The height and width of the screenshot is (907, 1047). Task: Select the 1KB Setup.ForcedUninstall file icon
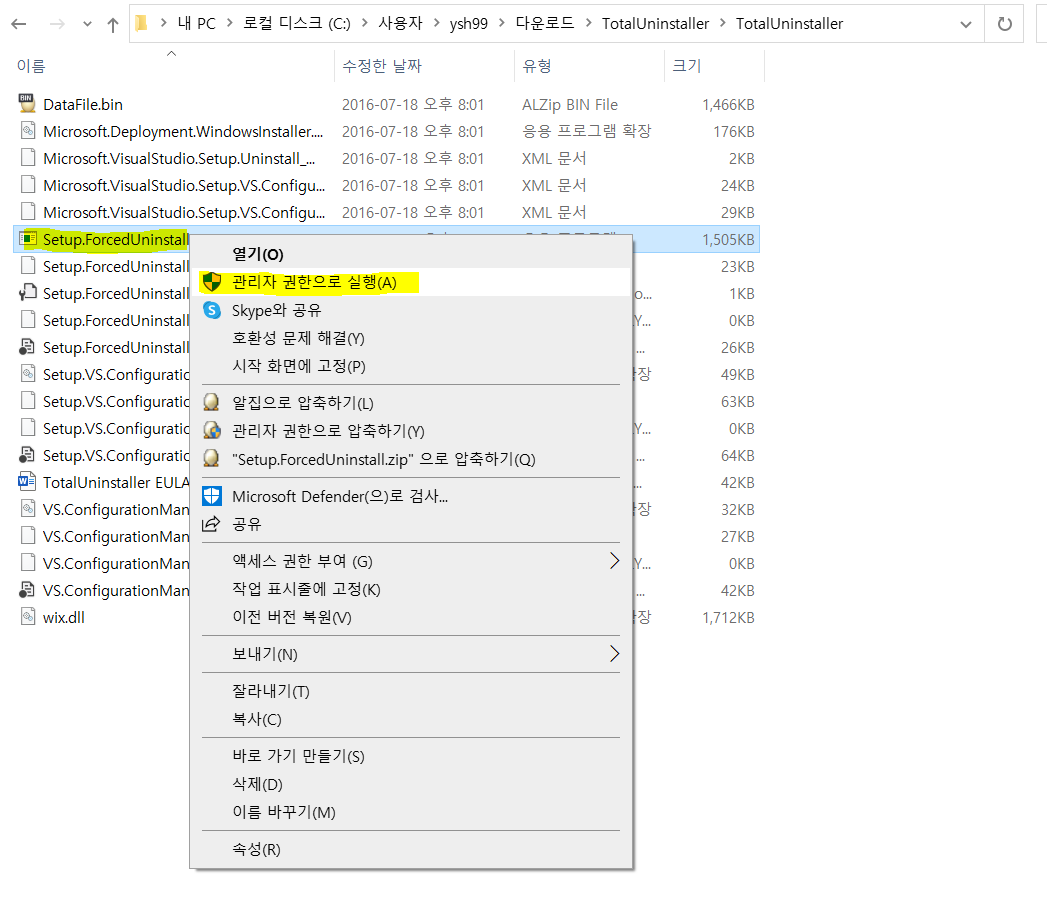pyautogui.click(x=27, y=293)
